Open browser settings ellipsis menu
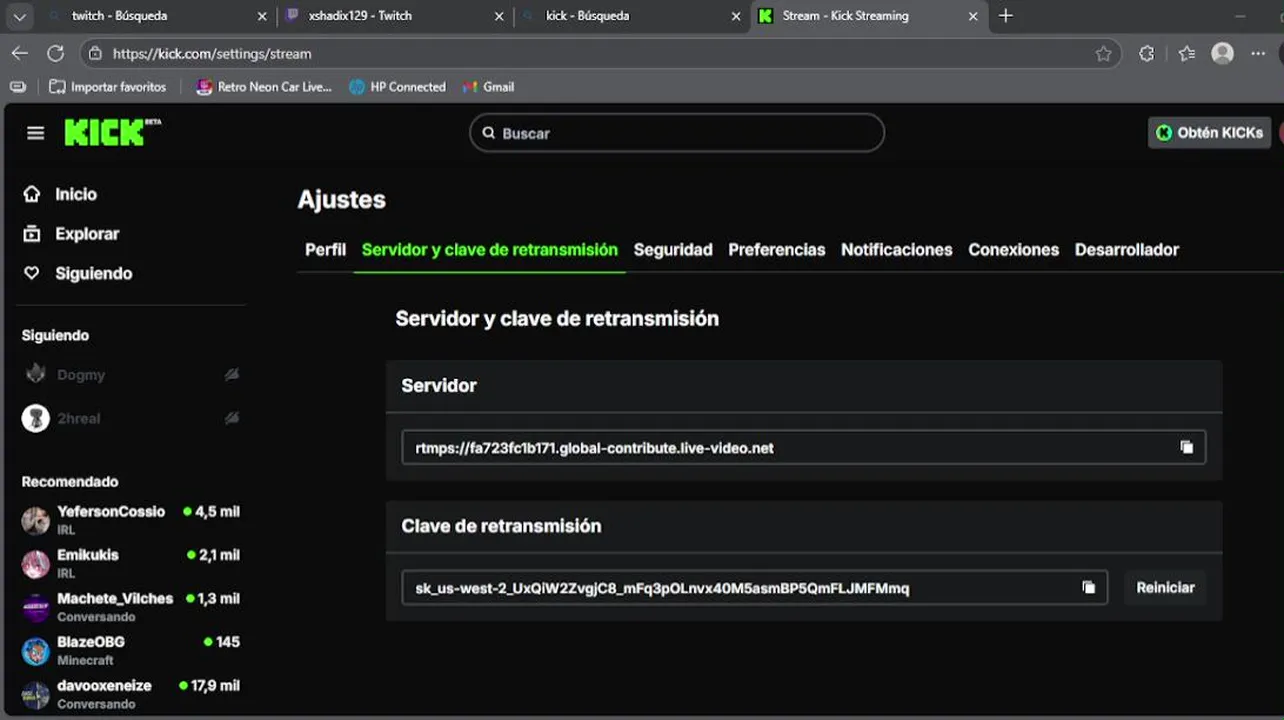Viewport: 1284px width, 720px height. pos(1258,54)
